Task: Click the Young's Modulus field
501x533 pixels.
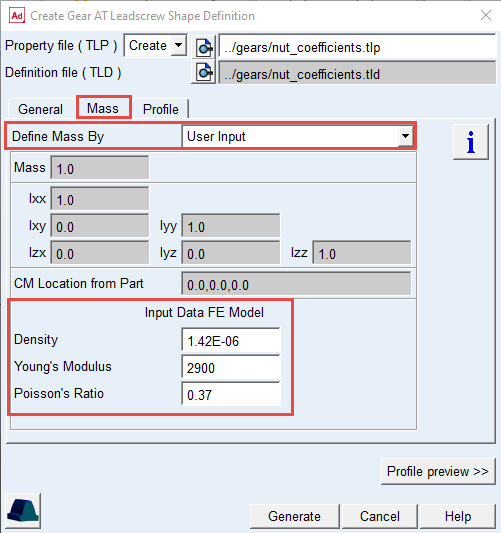Action: 231,367
